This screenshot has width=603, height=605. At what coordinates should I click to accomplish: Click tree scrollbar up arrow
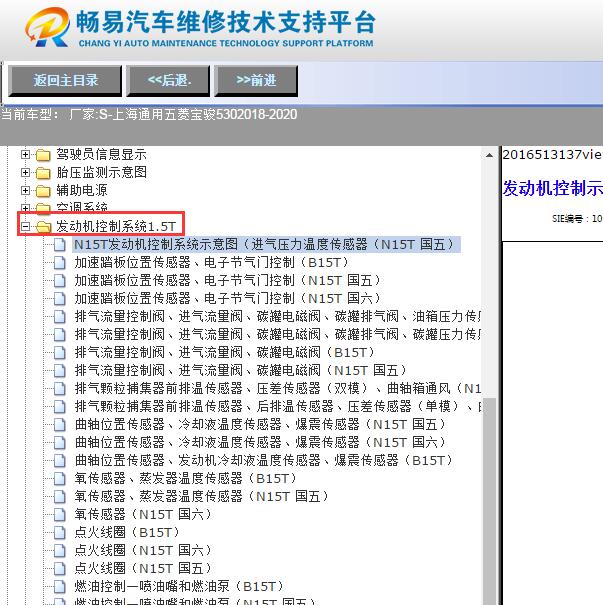point(489,155)
